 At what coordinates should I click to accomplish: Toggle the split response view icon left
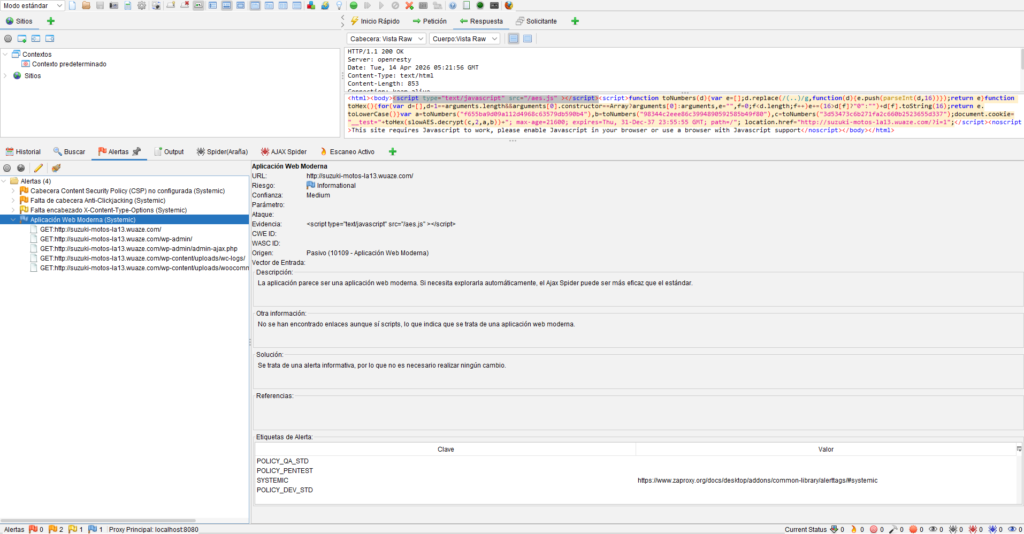(513, 39)
